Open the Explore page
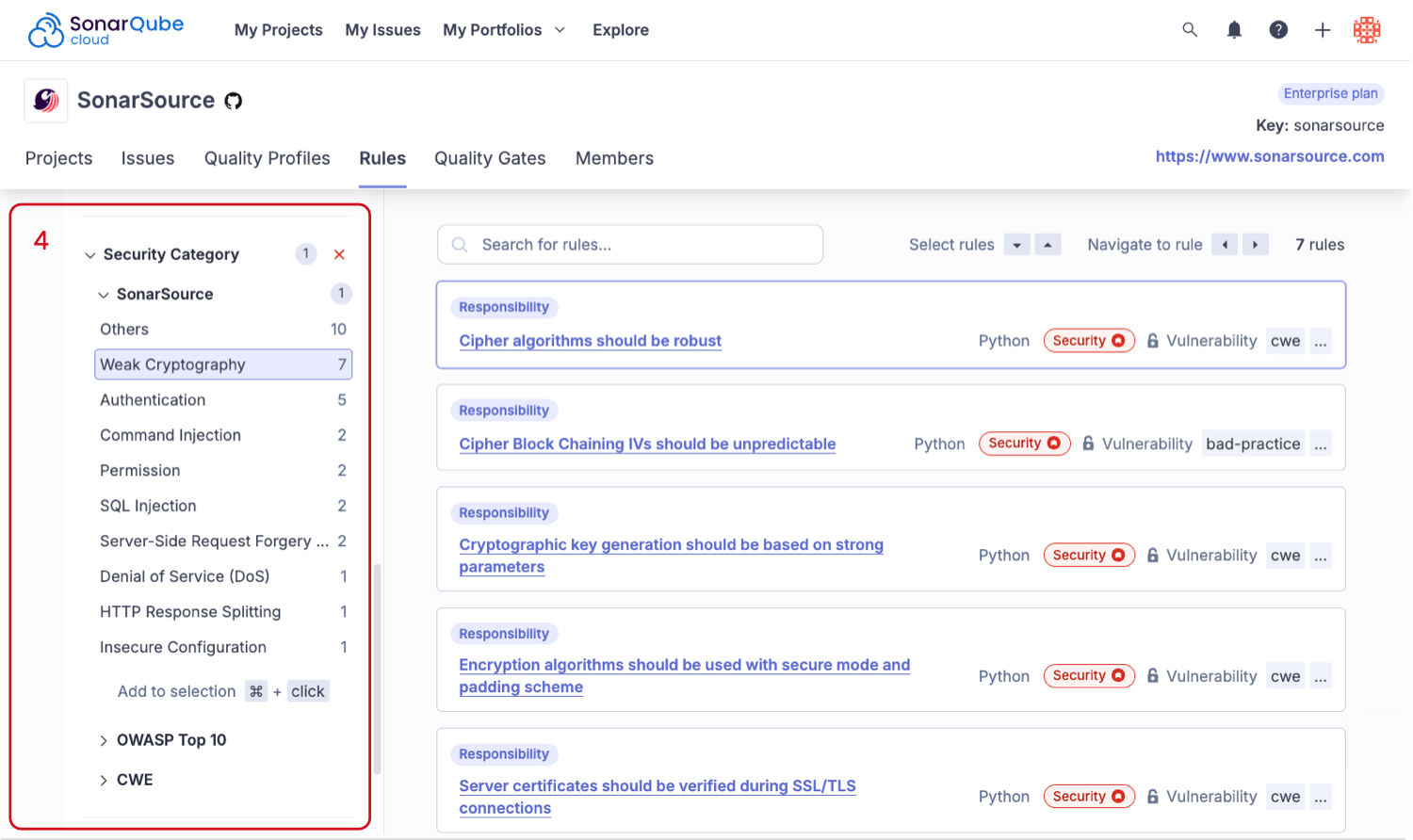 point(621,30)
